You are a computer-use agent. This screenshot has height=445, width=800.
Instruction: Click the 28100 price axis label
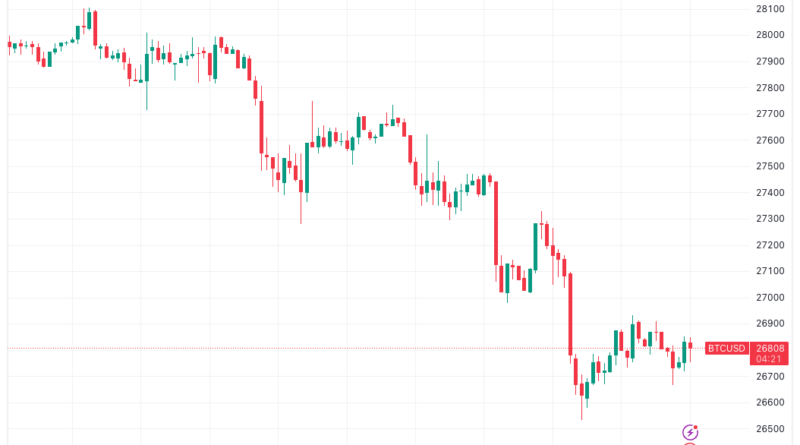tap(772, 9)
